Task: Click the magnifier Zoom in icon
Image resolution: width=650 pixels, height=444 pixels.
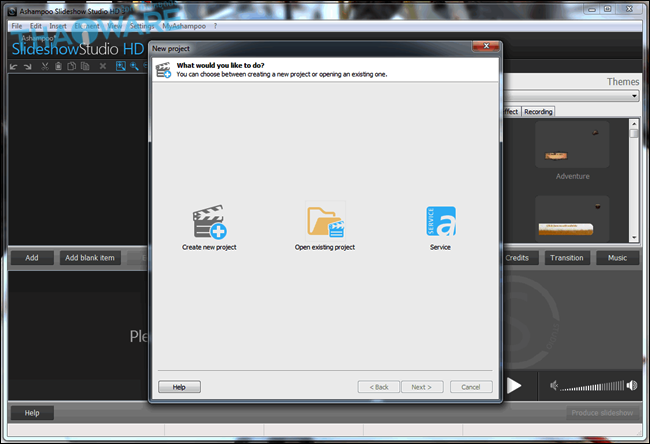Action: (134, 66)
